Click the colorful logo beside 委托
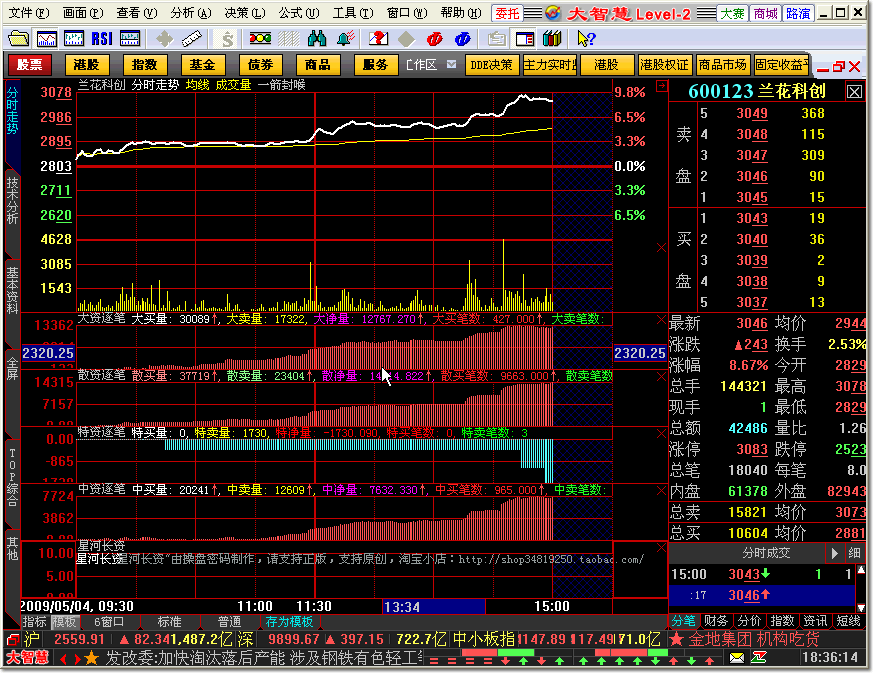Screen dimensions: 876x675 (x=553, y=13)
